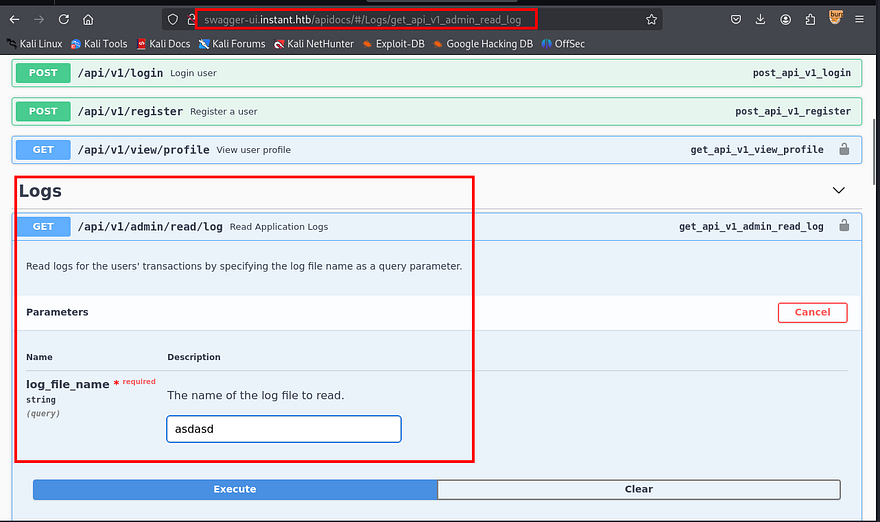Click the post_api_v1_login operation ID
The width and height of the screenshot is (880, 522).
801,73
